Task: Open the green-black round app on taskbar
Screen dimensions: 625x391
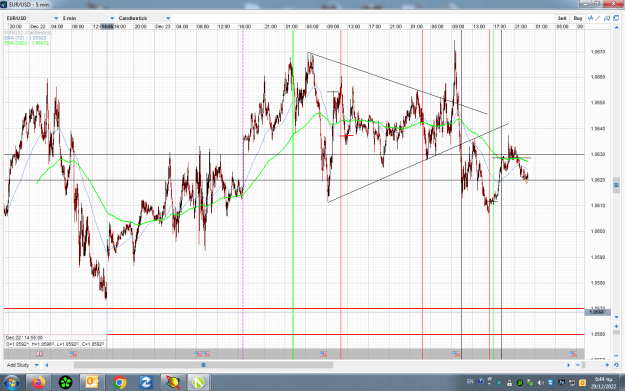Action: pyautogui.click(x=65, y=383)
